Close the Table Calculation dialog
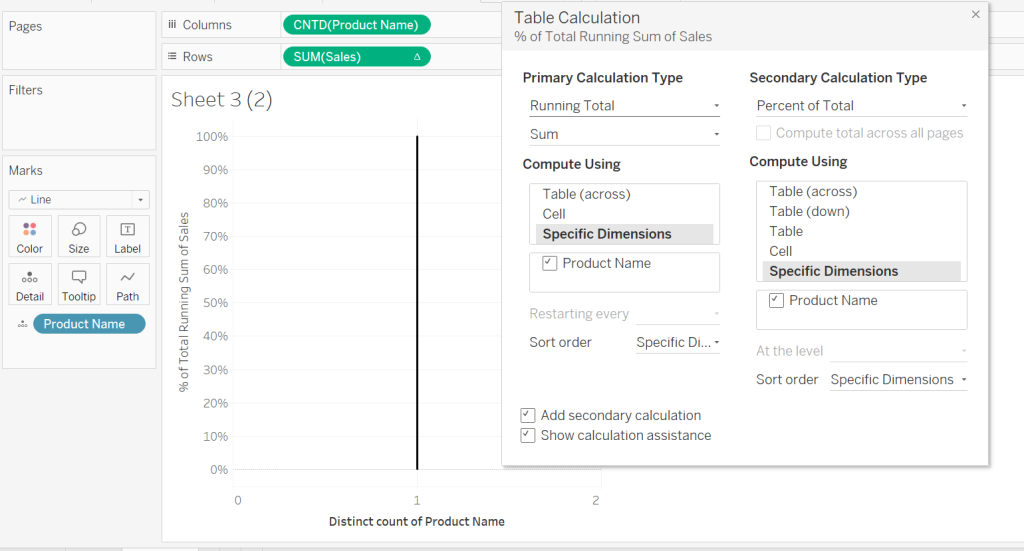Screen dimensions: 1024x551 [976, 14]
